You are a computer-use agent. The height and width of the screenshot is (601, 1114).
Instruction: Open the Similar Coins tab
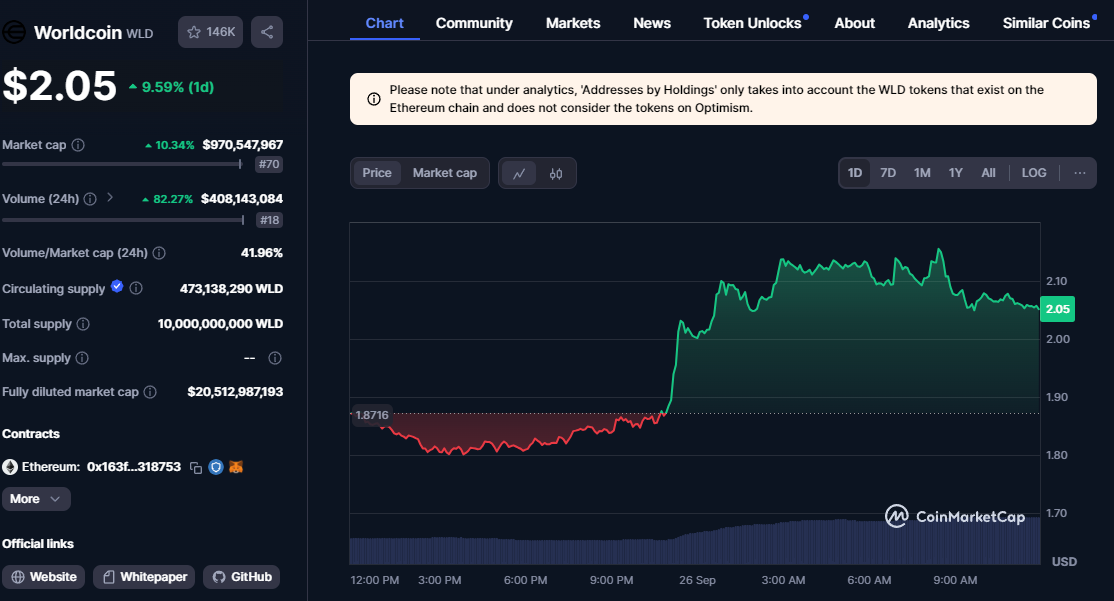click(1046, 23)
